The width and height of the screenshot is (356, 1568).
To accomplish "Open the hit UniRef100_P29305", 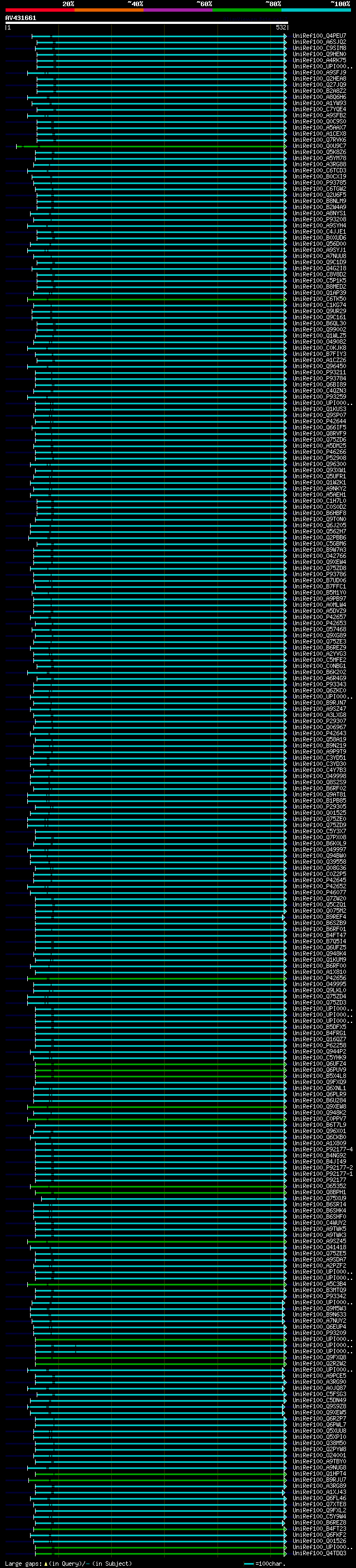I will (x=319, y=807).
